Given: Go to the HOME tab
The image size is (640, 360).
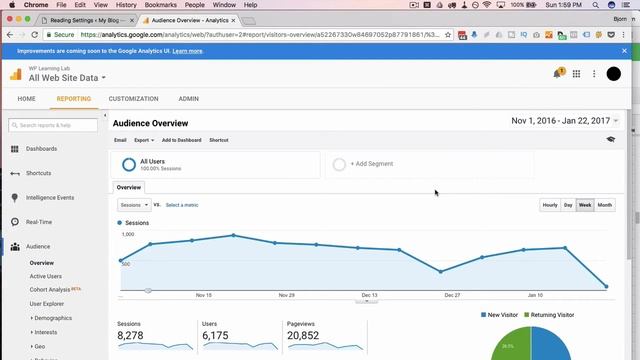Looking at the screenshot, I should point(27,99).
